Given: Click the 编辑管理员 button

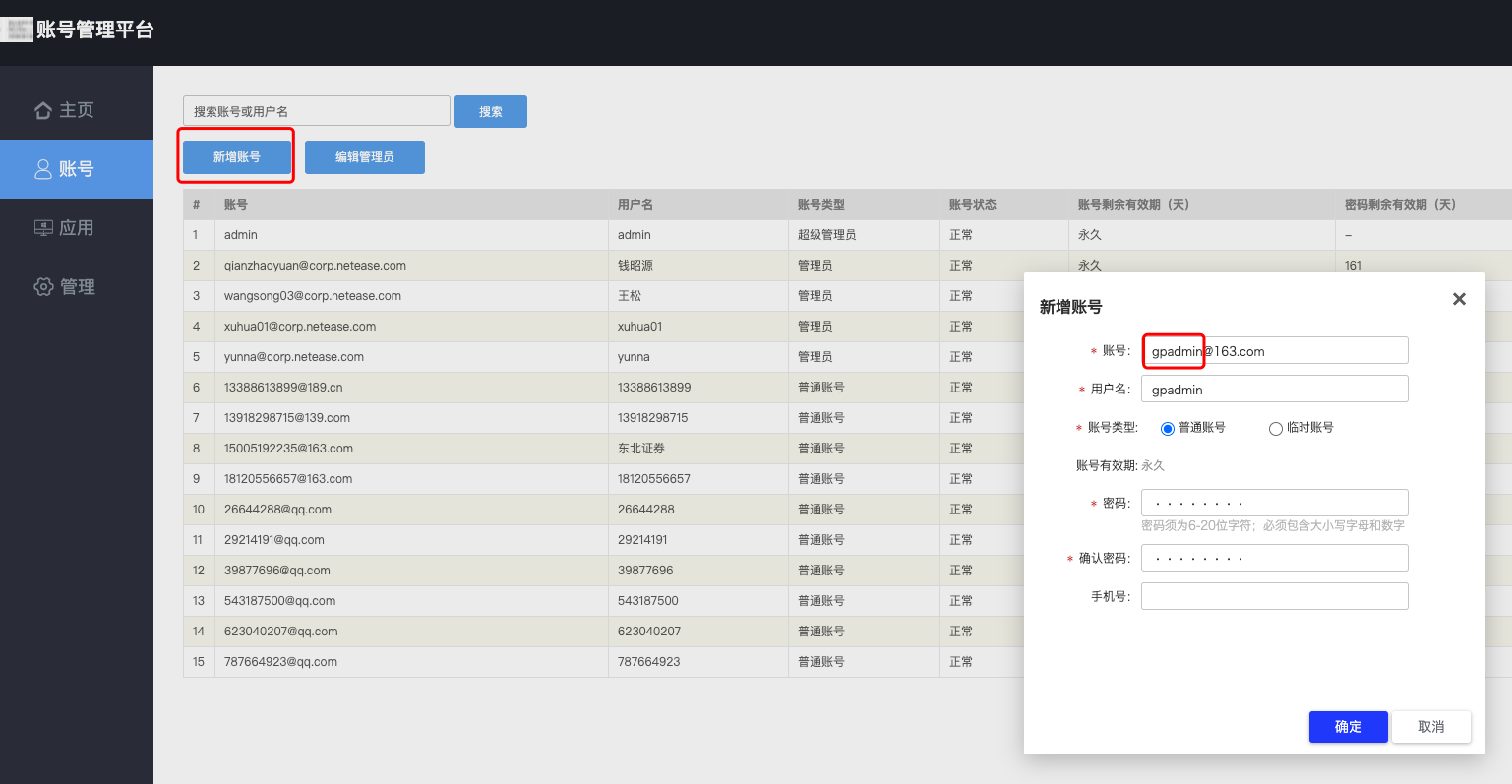Looking at the screenshot, I should click(x=365, y=157).
